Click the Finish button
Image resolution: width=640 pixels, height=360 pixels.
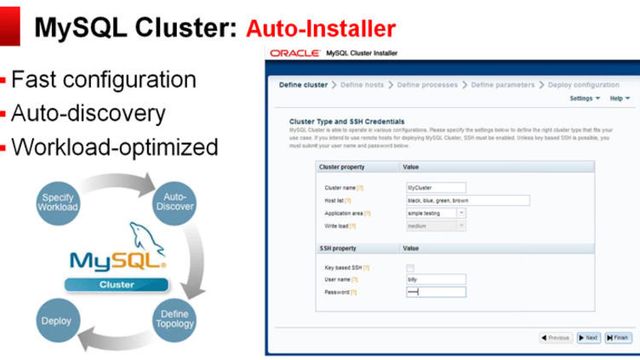pos(618,338)
